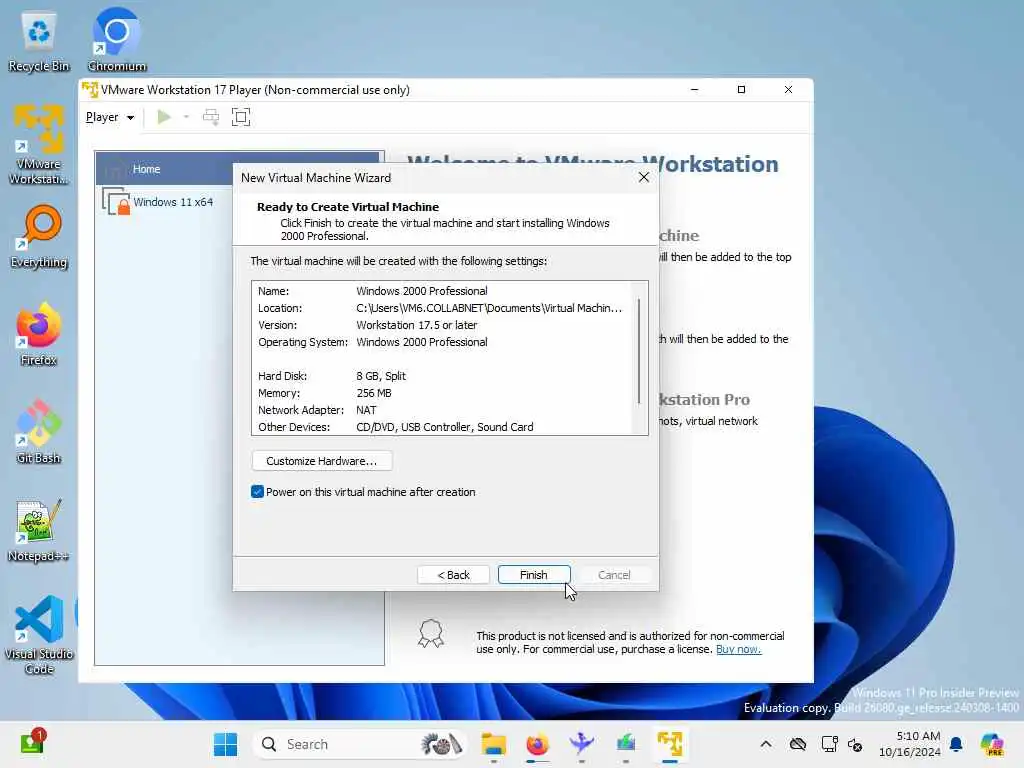Open the widgets icon with notification badge

33,743
